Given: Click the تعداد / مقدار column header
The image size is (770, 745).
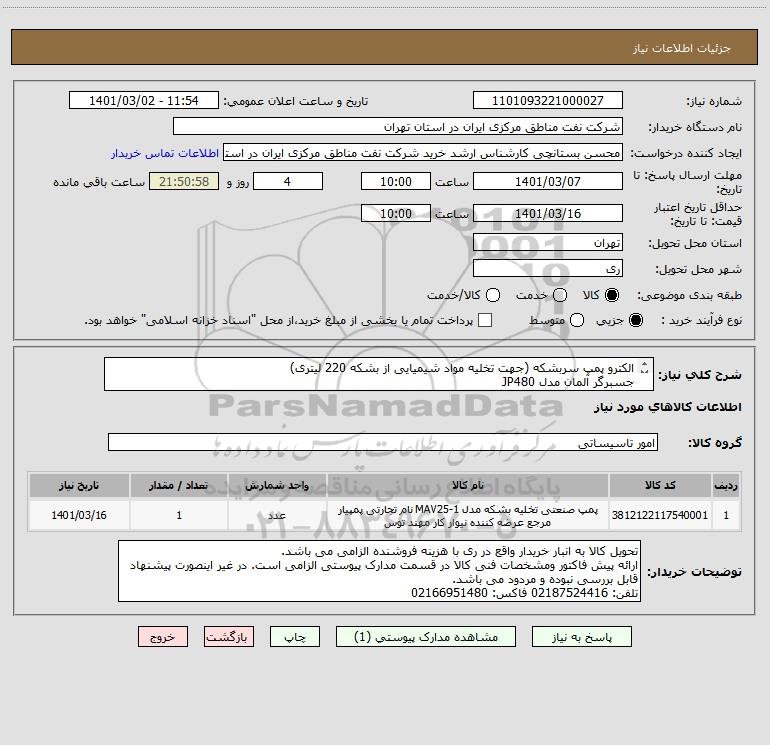Looking at the screenshot, I should point(179,485).
